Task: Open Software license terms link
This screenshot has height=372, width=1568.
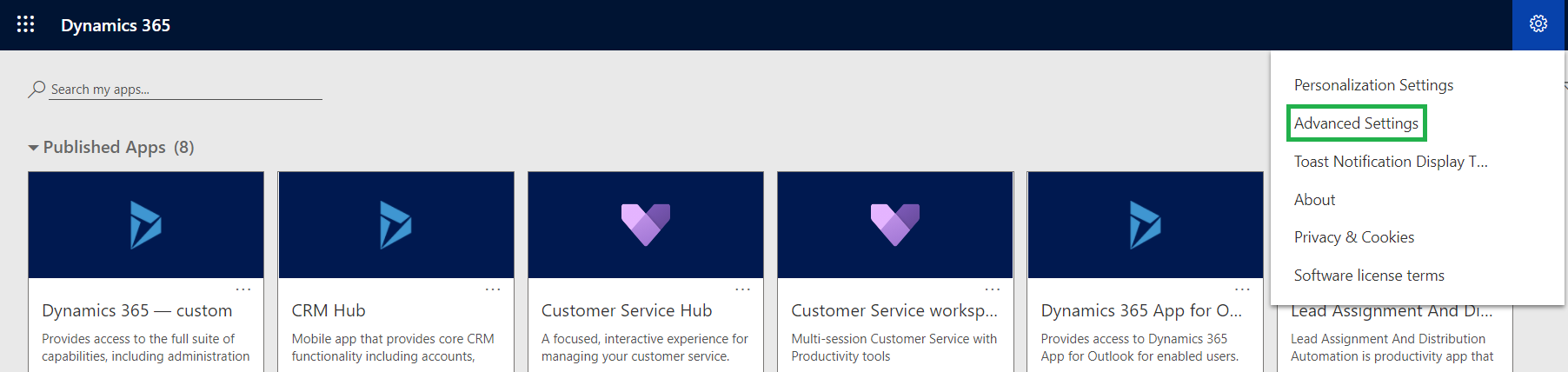Action: (x=1369, y=276)
